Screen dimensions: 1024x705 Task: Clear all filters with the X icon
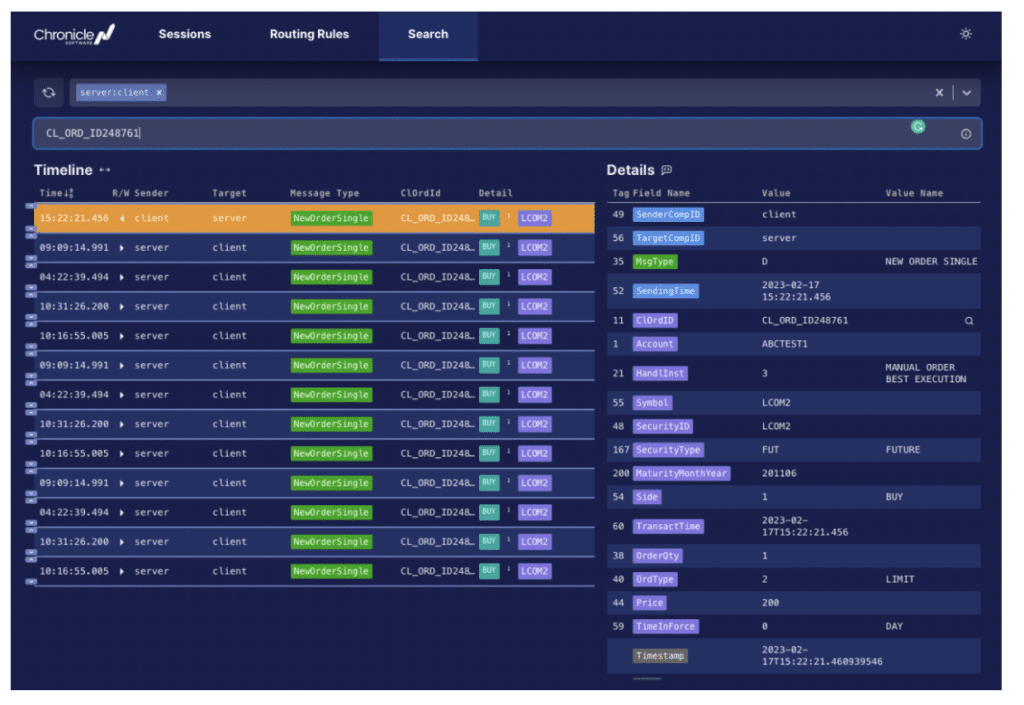point(938,93)
